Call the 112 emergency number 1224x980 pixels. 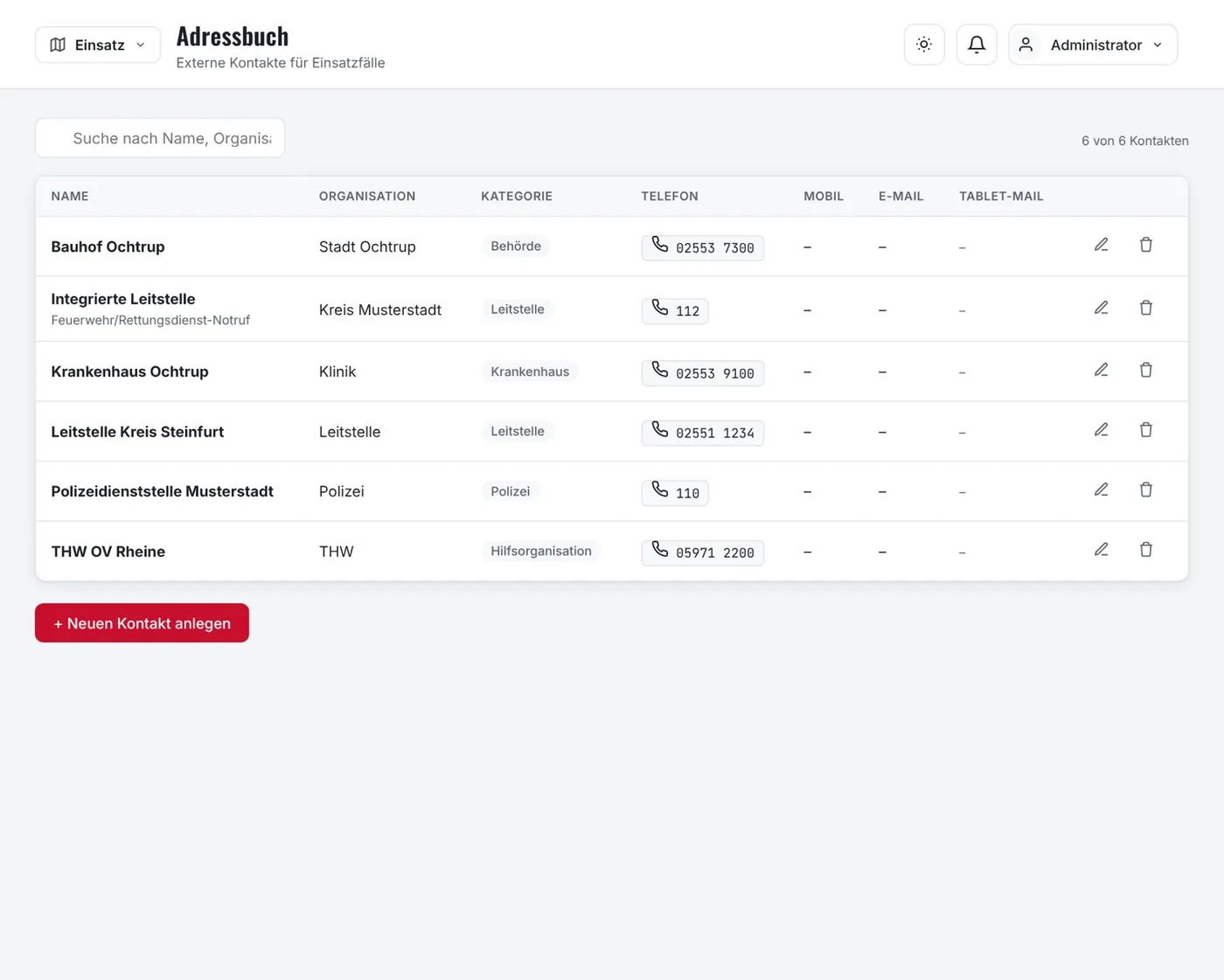coord(675,310)
